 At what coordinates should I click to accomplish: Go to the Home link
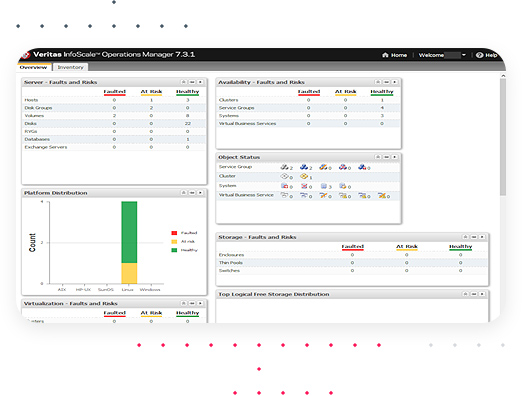click(399, 55)
